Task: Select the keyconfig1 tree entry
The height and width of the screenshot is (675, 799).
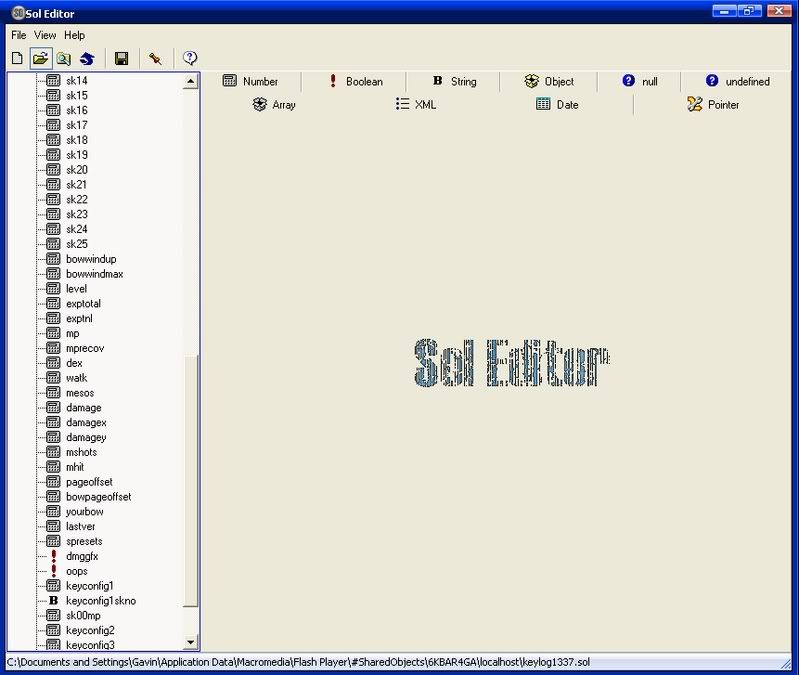Action: [x=90, y=586]
